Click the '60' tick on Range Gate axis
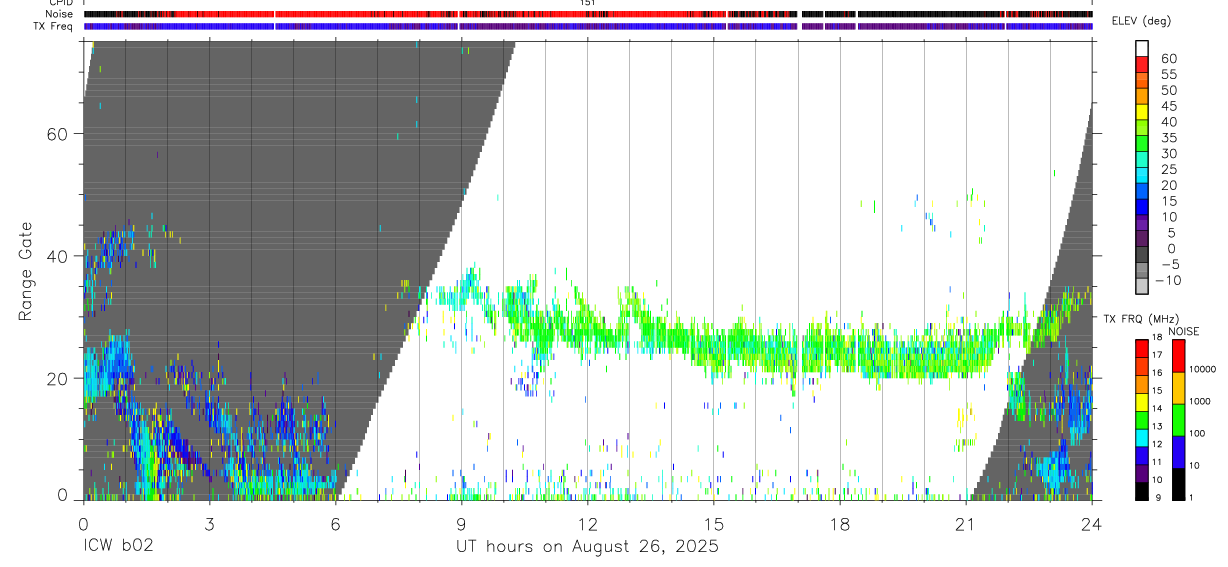 click(58, 134)
